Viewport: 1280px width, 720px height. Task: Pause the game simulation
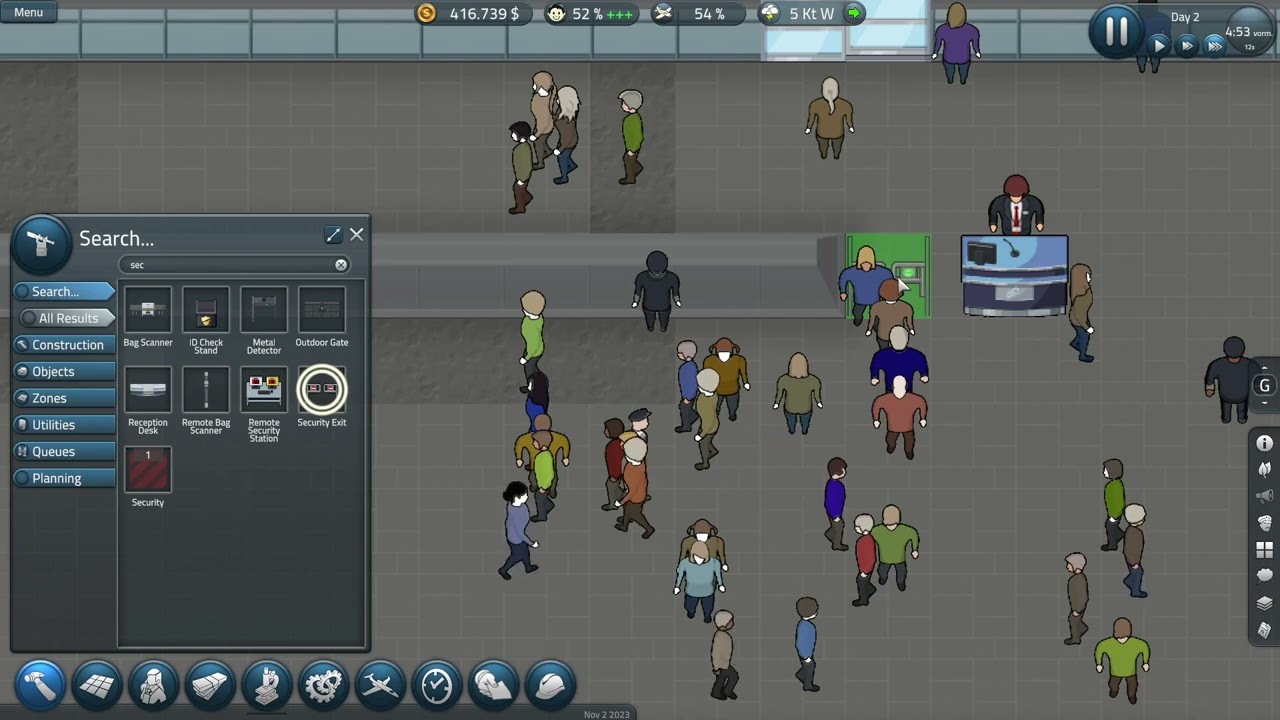click(1116, 31)
